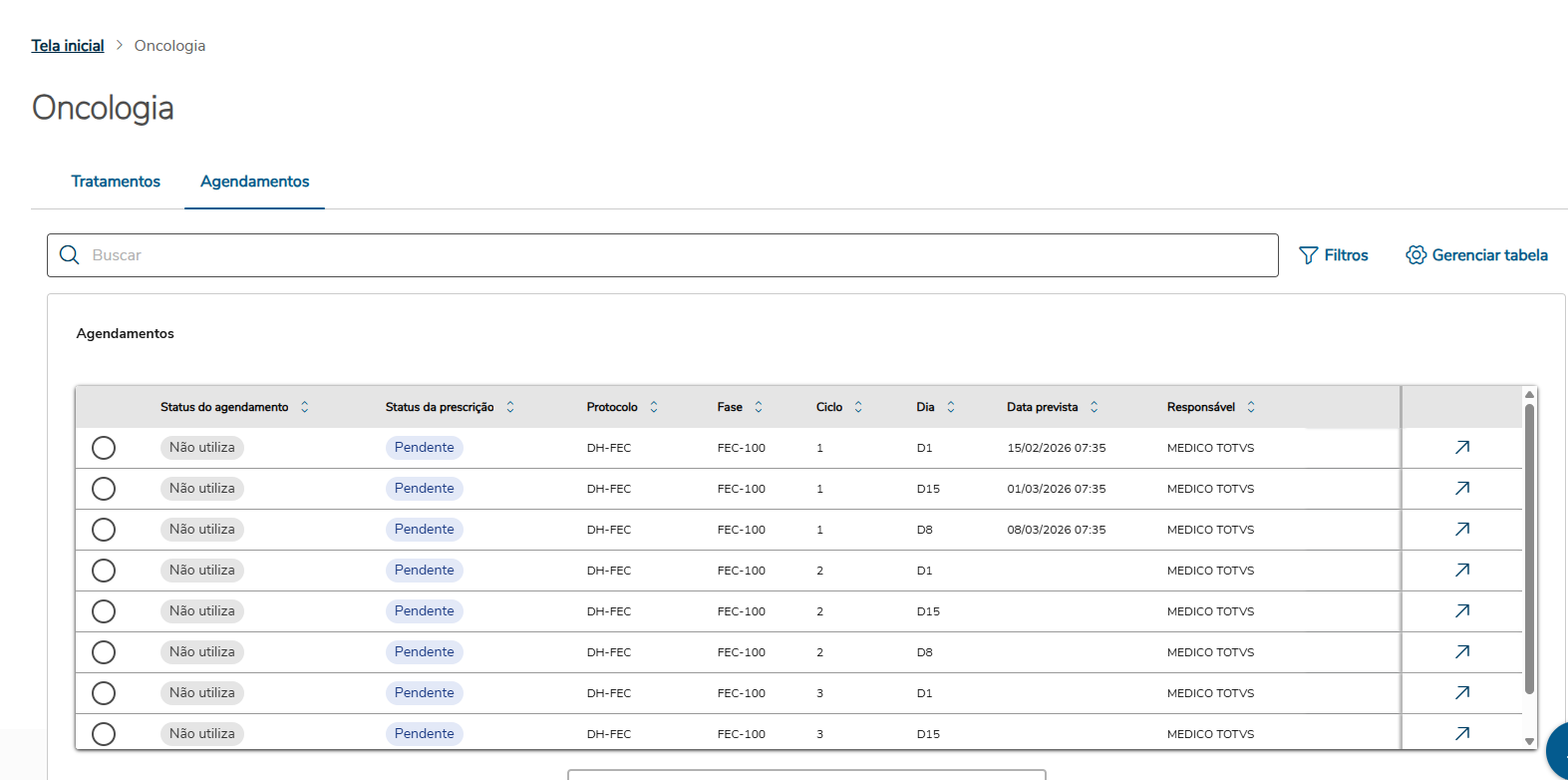Viewport: 1568px width, 780px height.
Task: Go to Tela inicial breadcrumb link
Action: tap(68, 46)
